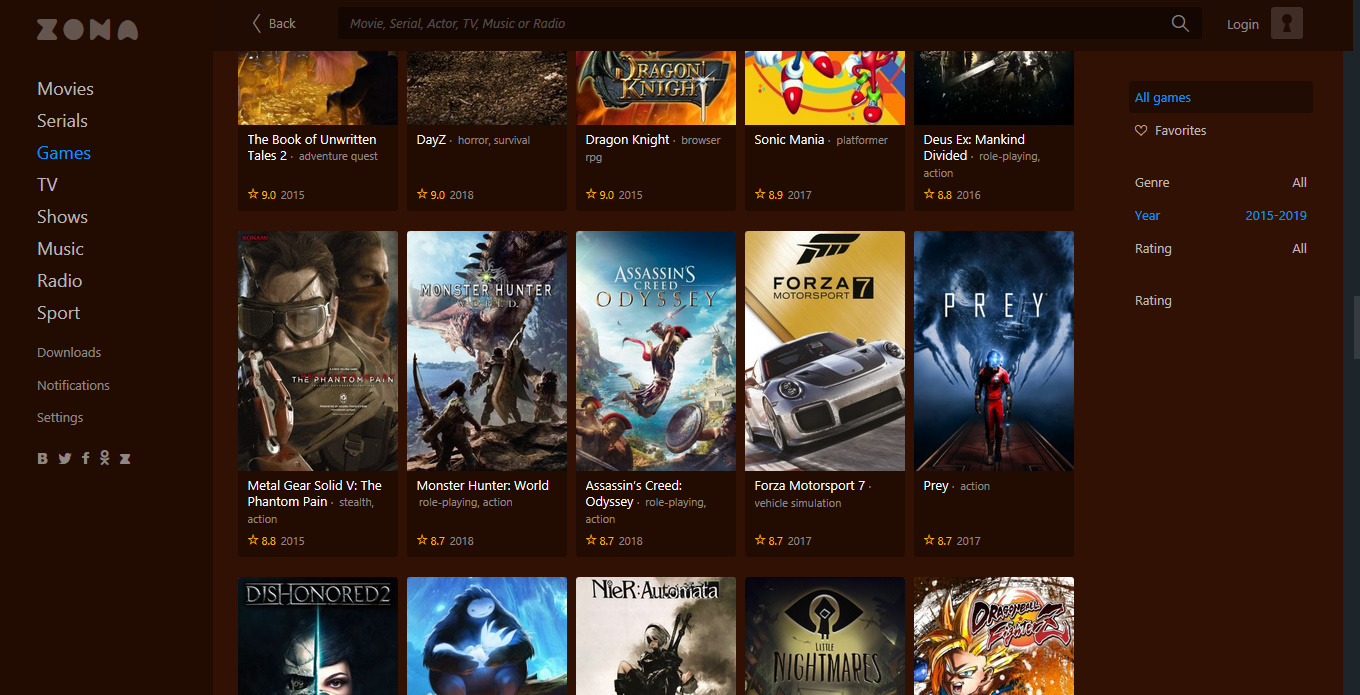1360x695 pixels.
Task: Open the user avatar icon
Action: [x=1287, y=23]
